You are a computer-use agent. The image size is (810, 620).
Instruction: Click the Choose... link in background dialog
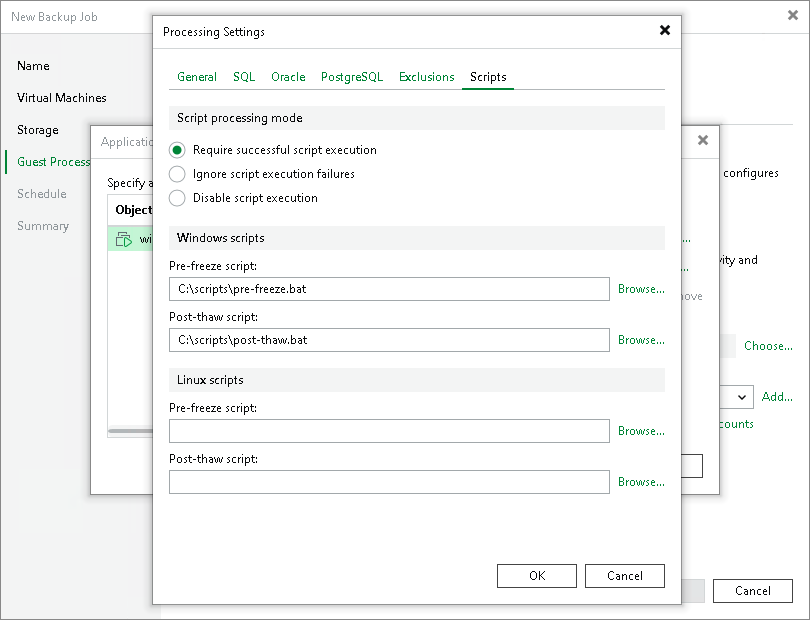(x=768, y=346)
